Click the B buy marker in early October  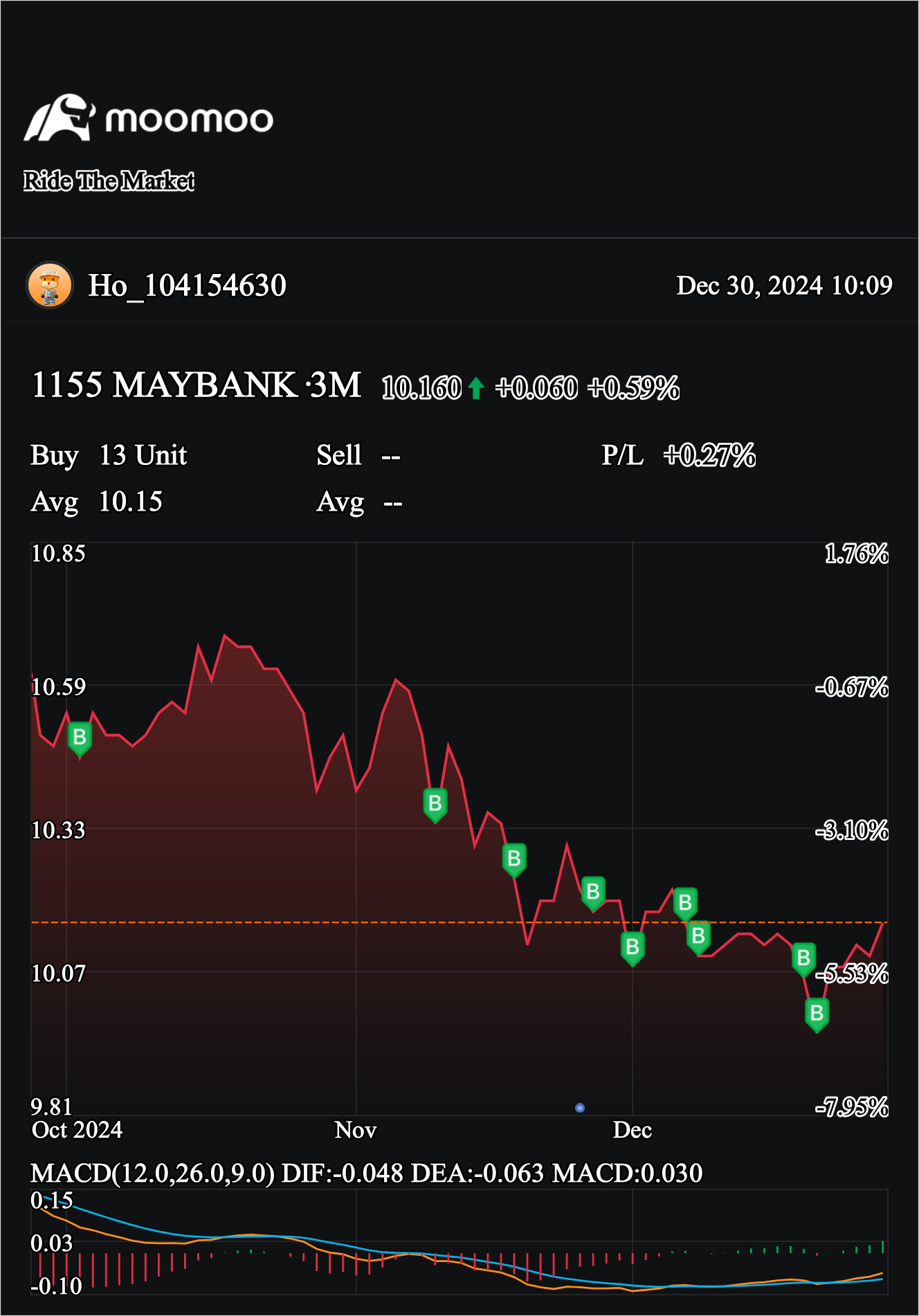click(x=80, y=738)
